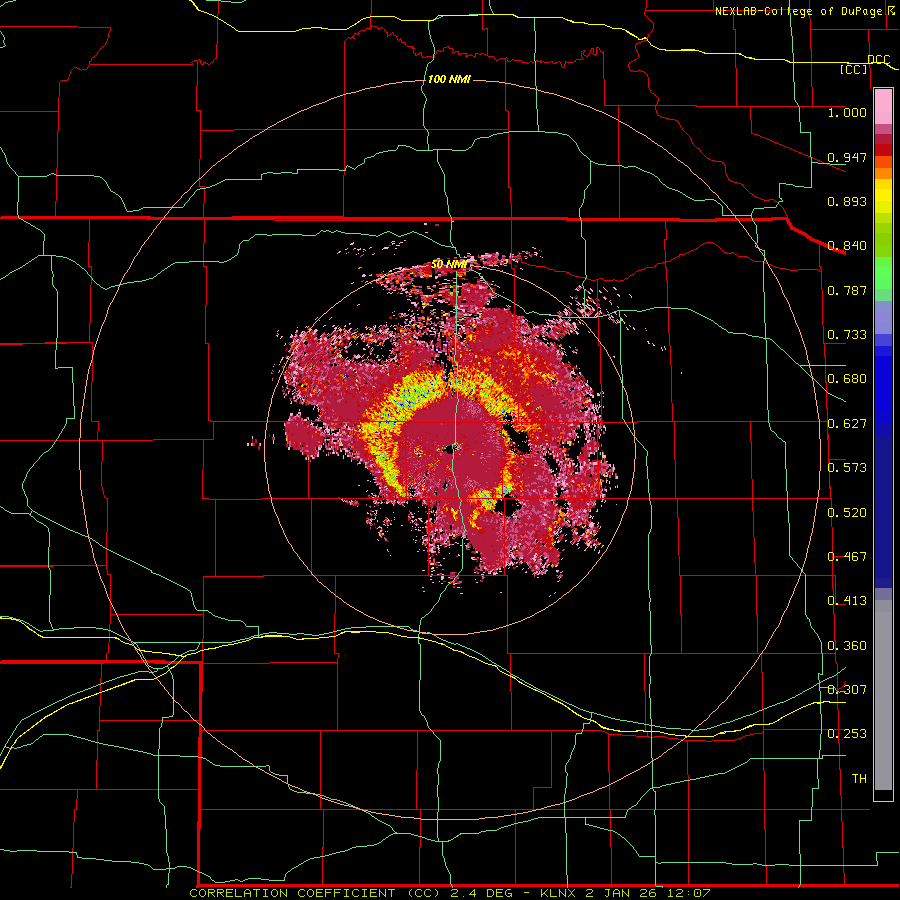This screenshot has height=900, width=900.
Task: Click the 0.680 color scale value
Action: point(847,379)
